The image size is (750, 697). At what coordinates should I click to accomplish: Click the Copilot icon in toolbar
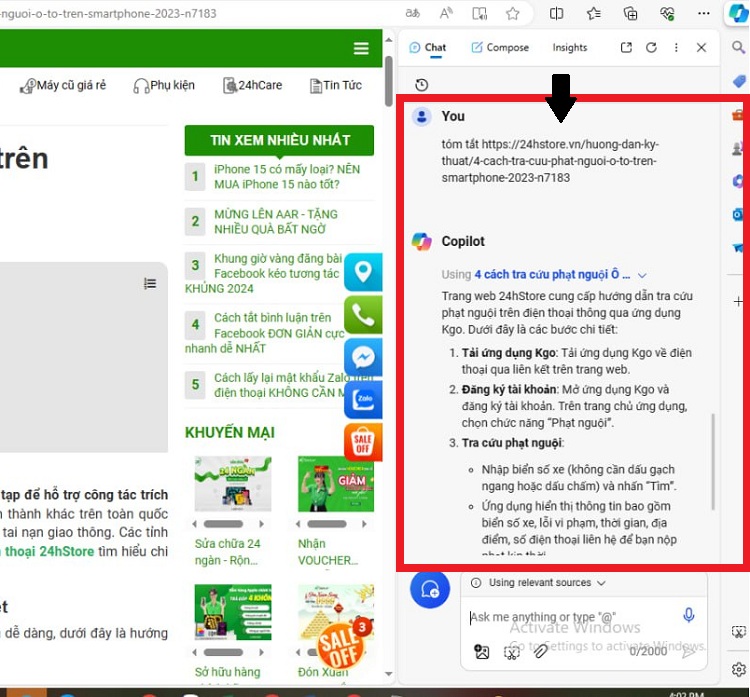[738, 13]
